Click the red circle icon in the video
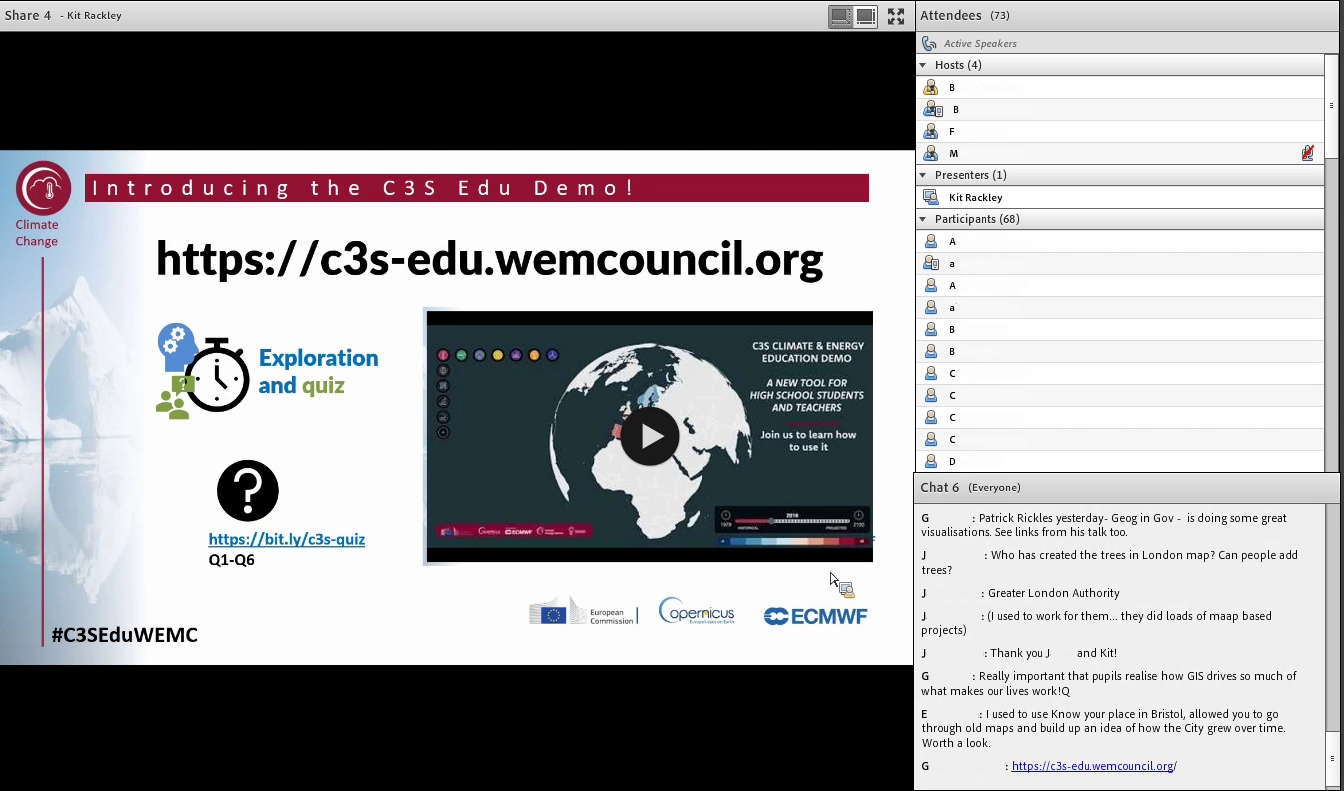Viewport: 1344px width, 791px height. coord(443,355)
